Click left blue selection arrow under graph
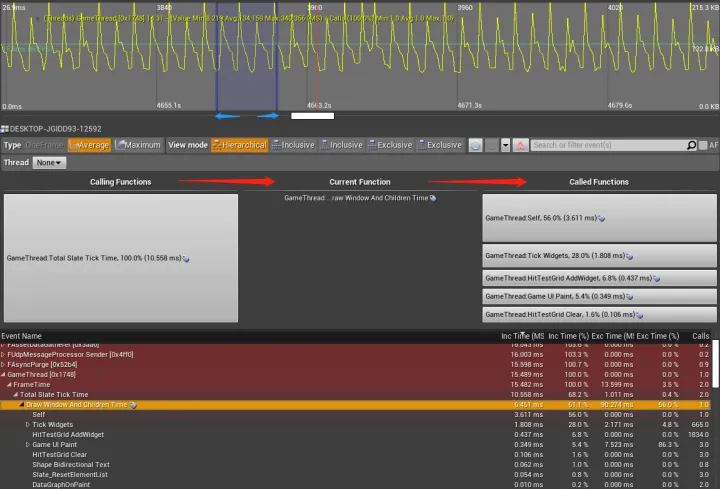Viewport: 720px width, 489px height. 227,116
